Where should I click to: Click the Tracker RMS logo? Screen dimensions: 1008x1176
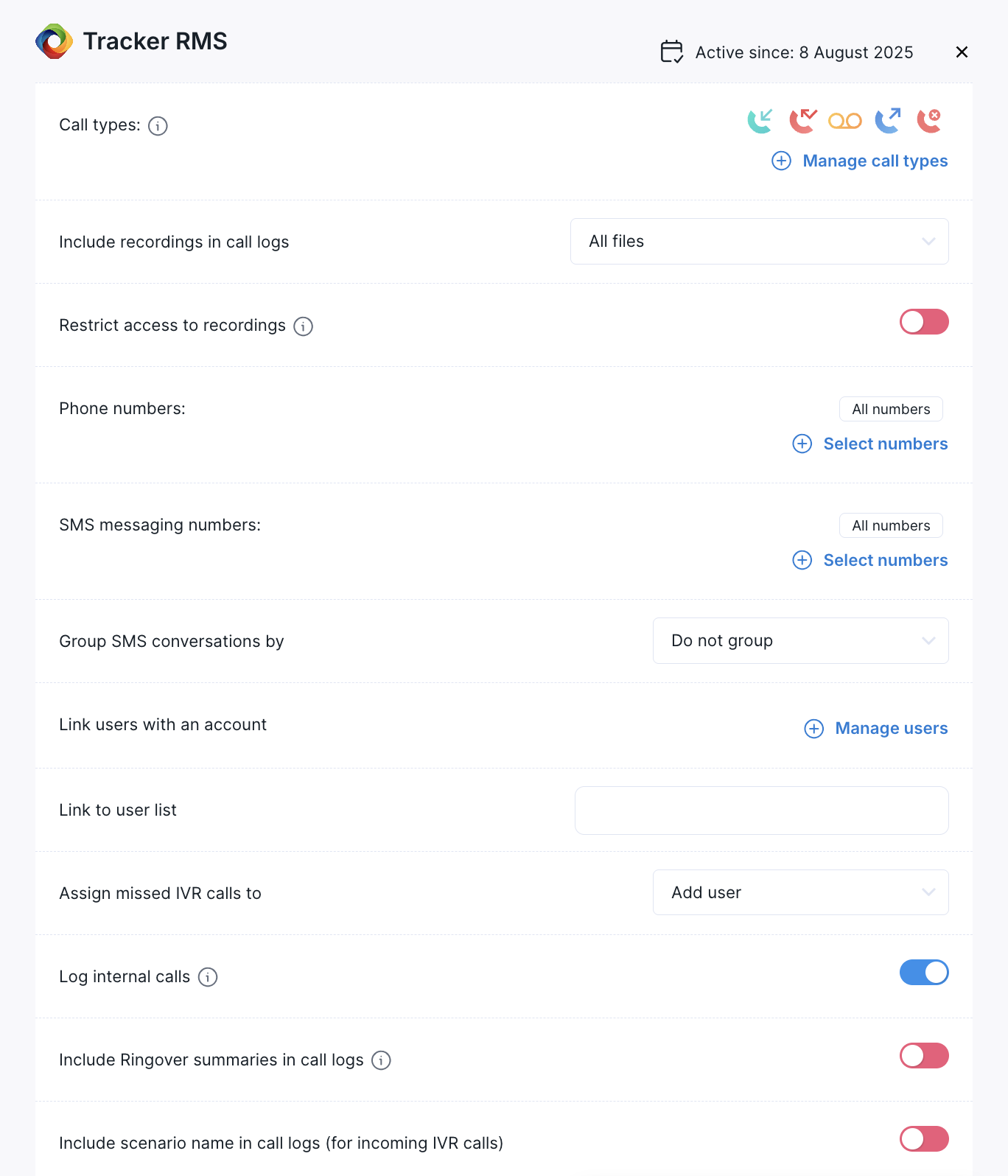point(55,41)
